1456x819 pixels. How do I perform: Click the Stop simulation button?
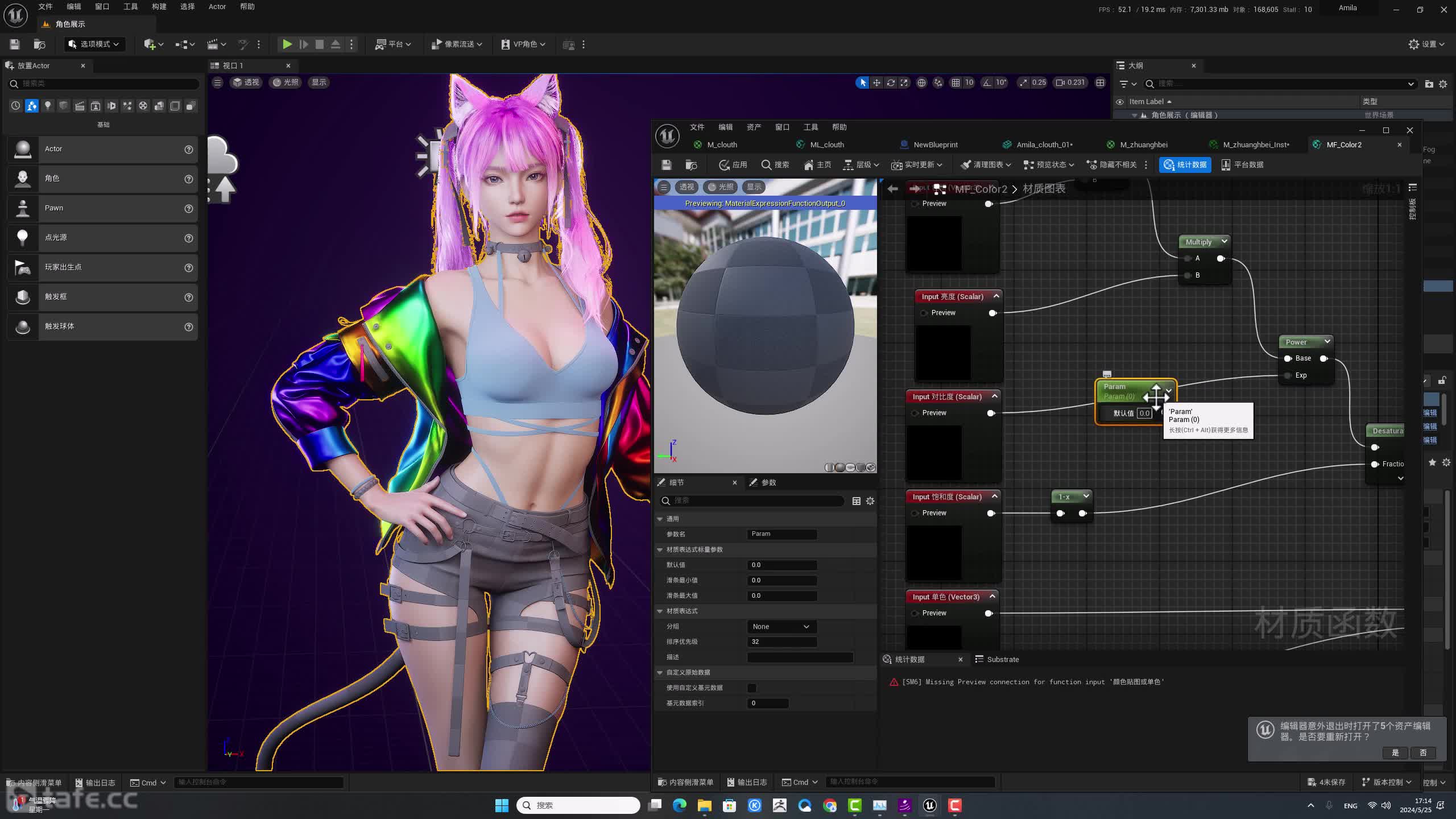coord(320,44)
